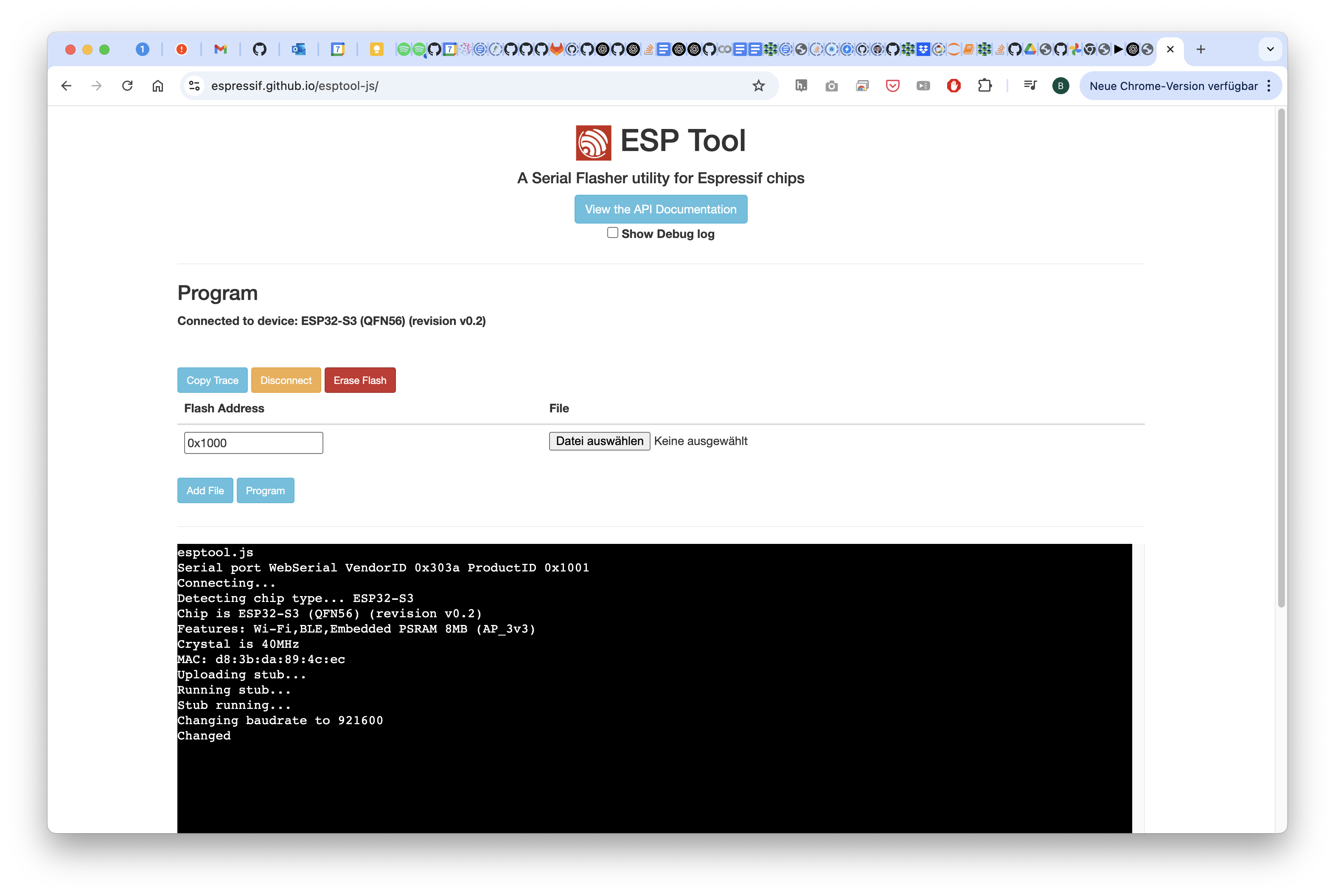
Task: Click the red AdBlock hand extension icon
Action: (x=953, y=86)
